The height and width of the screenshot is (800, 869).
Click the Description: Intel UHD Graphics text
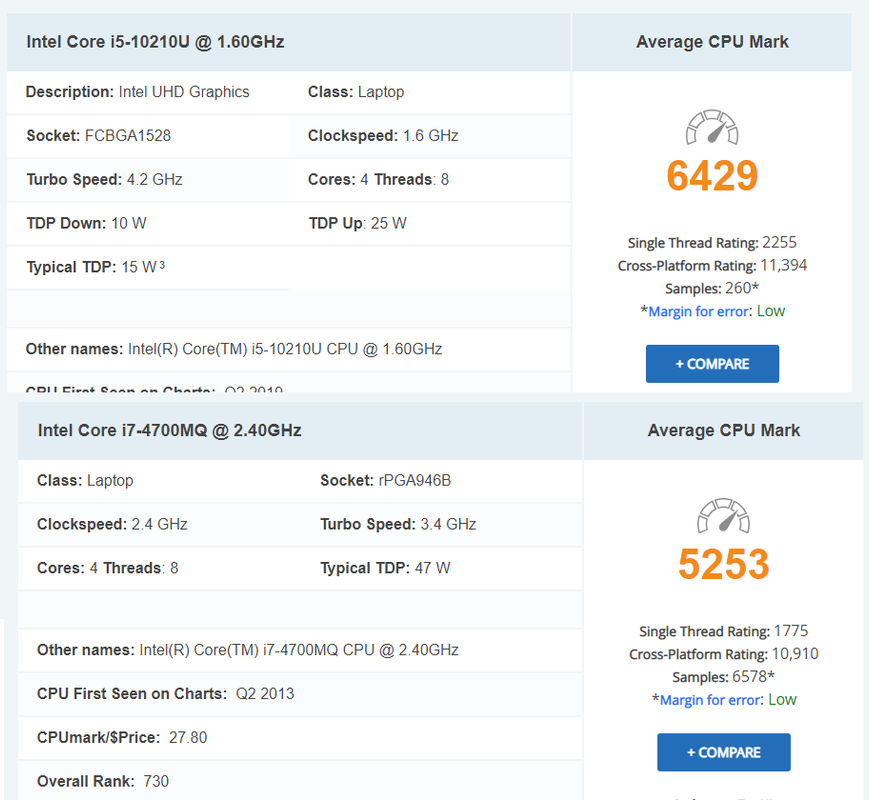click(x=137, y=92)
